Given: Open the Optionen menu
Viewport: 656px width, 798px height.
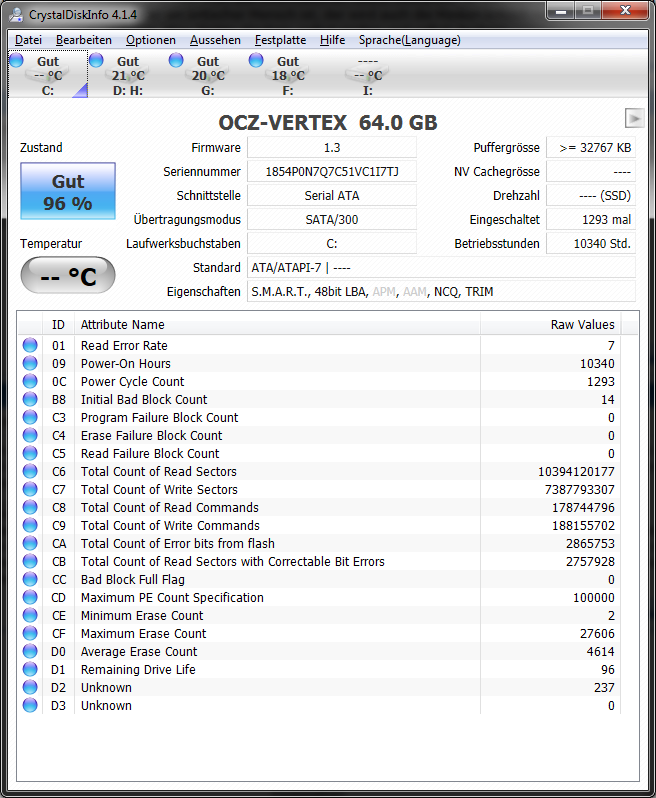Looking at the screenshot, I should pos(151,40).
